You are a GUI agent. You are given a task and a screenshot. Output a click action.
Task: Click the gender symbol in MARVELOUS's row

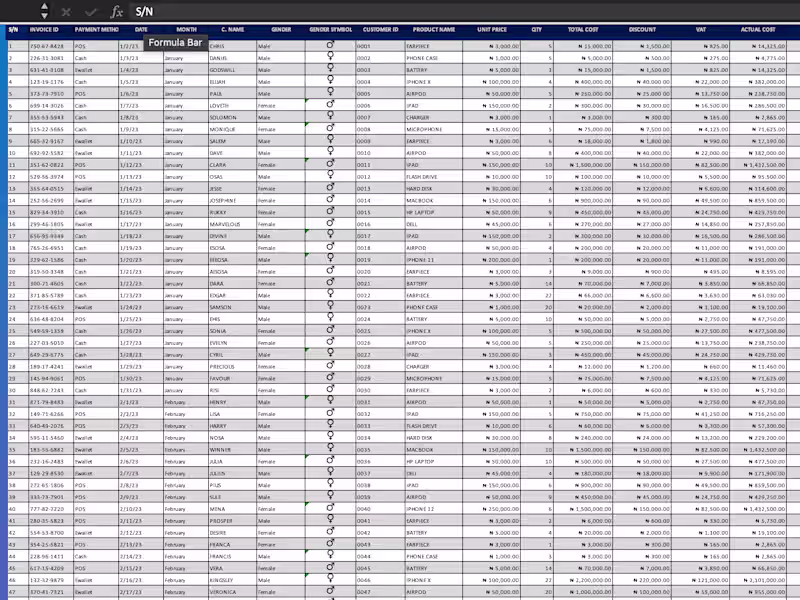click(x=331, y=222)
